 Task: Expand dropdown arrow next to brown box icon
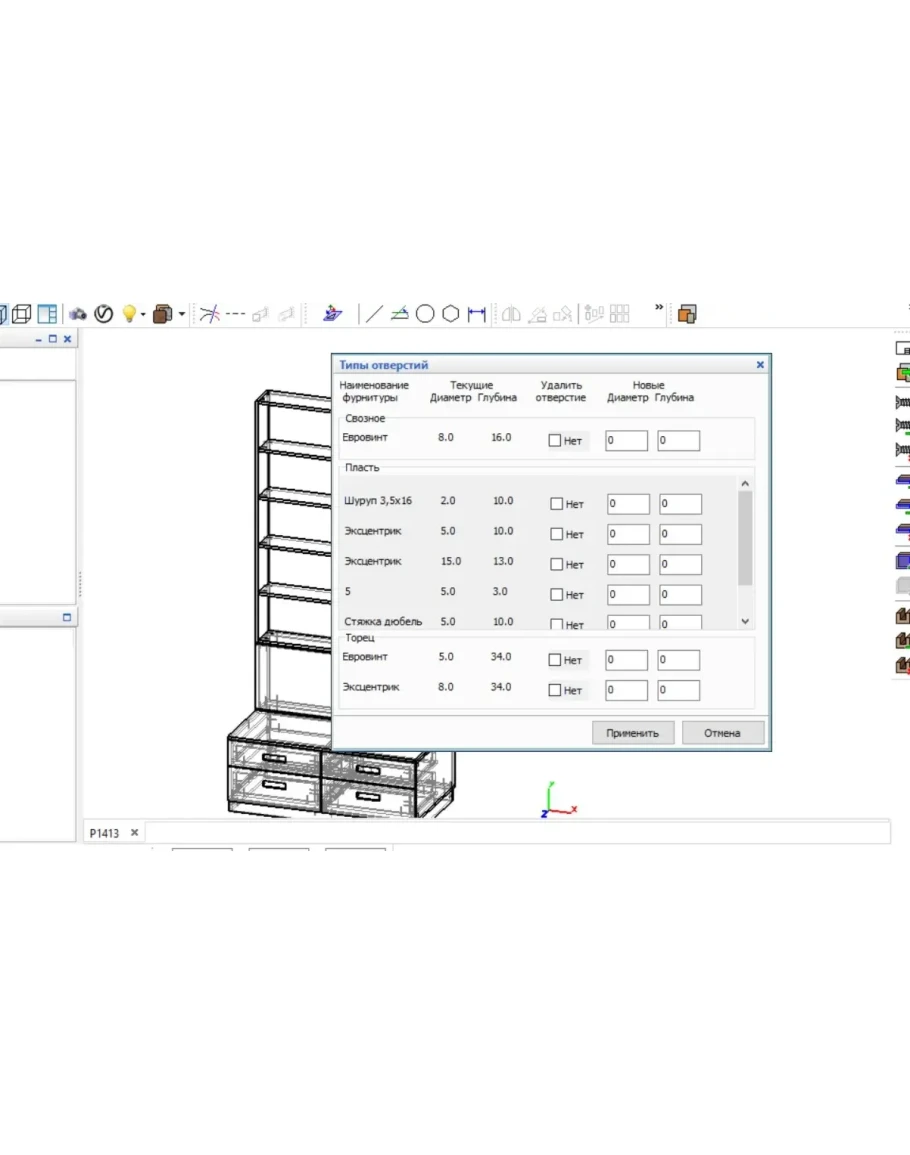pyautogui.click(x=182, y=315)
